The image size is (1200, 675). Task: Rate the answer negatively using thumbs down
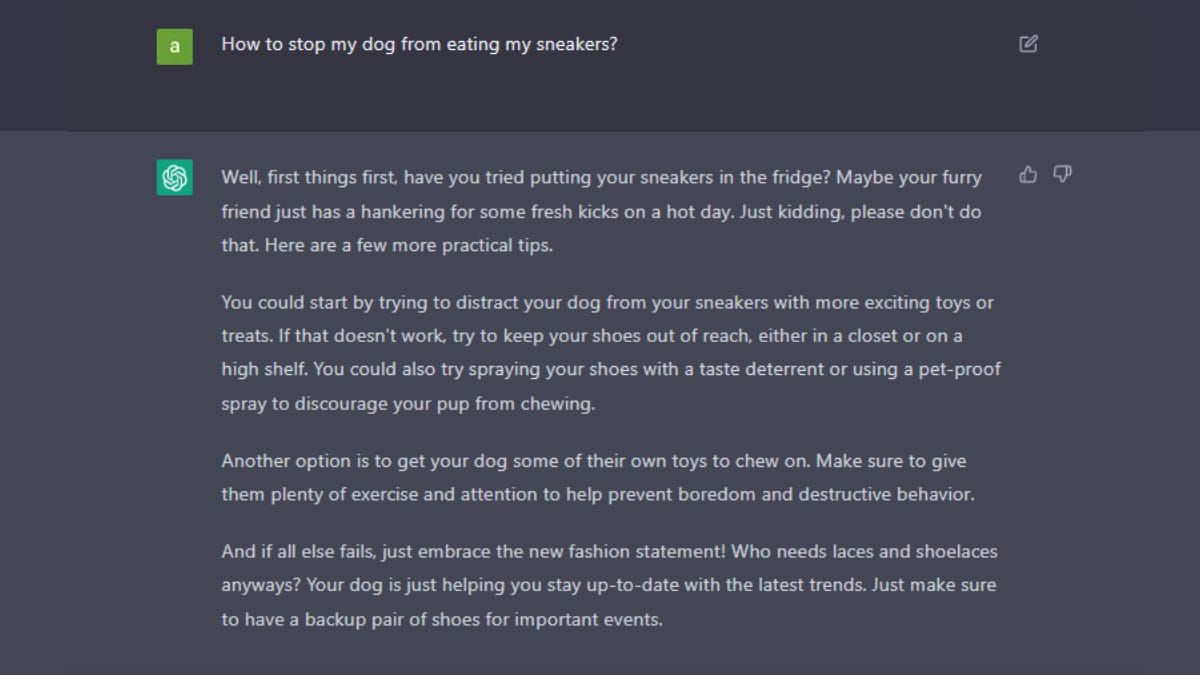tap(1062, 174)
